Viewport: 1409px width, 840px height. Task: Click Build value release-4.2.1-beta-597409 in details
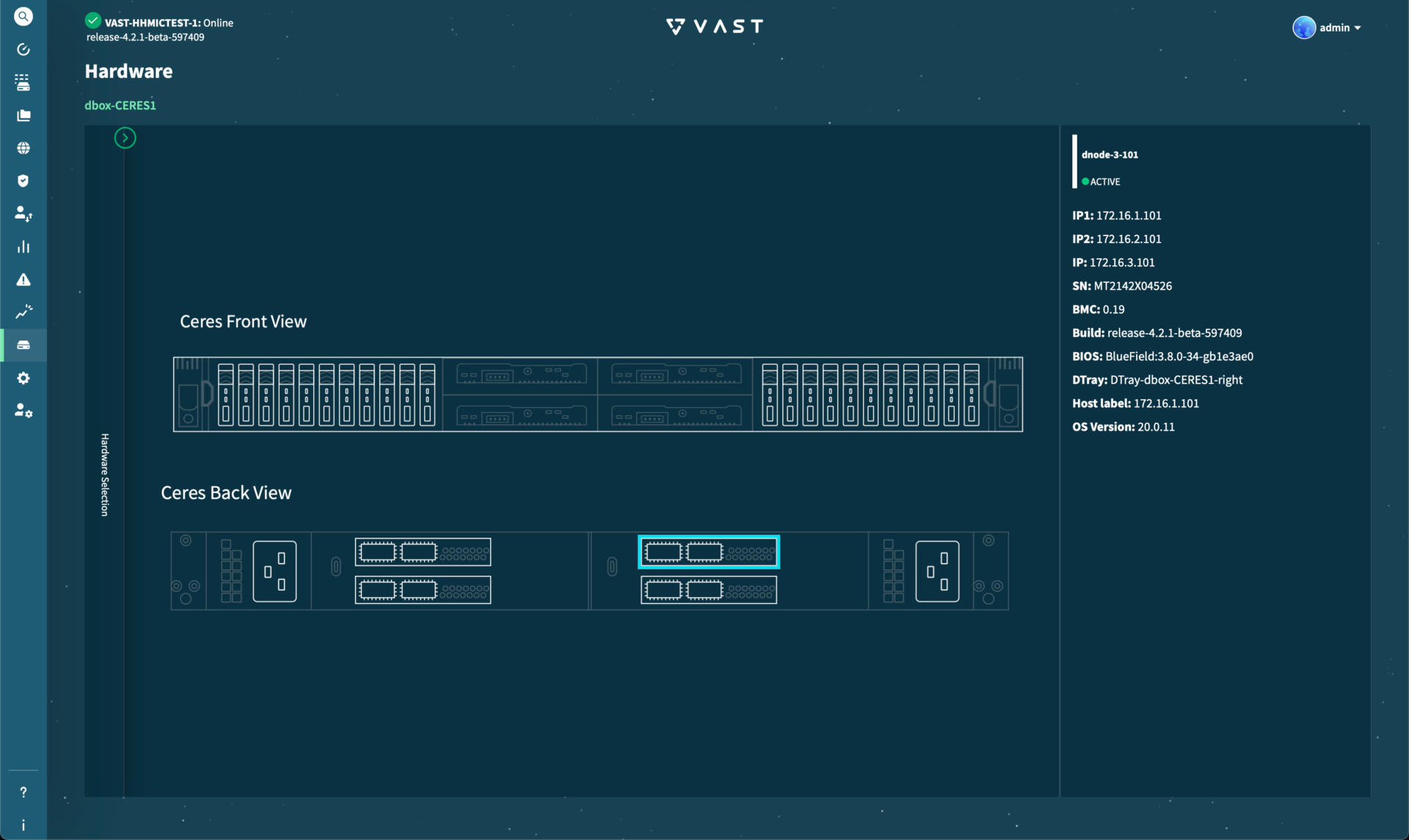tap(1174, 333)
